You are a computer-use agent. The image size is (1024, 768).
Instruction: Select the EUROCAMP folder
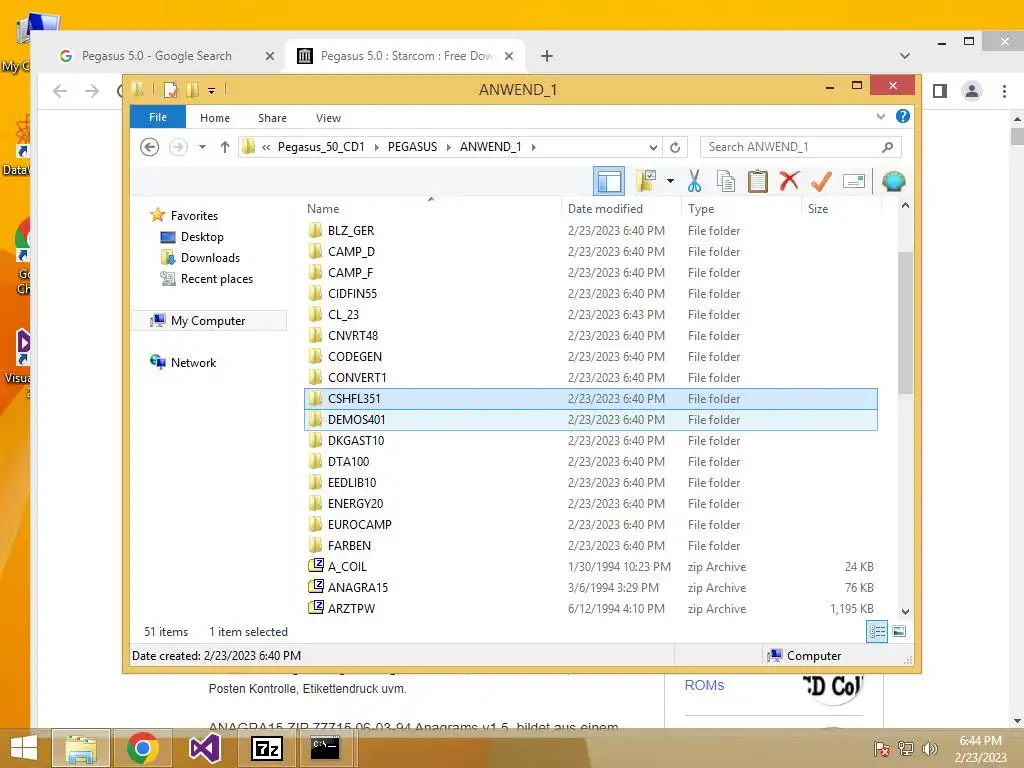[591, 524]
